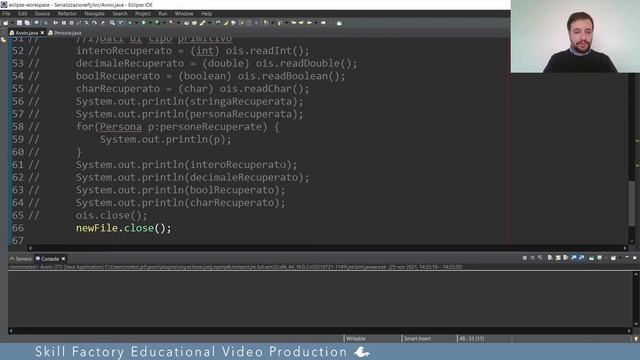Screen dimensions: 640x360
Task: Open the Run launch dropdown arrow
Action: 151,23
